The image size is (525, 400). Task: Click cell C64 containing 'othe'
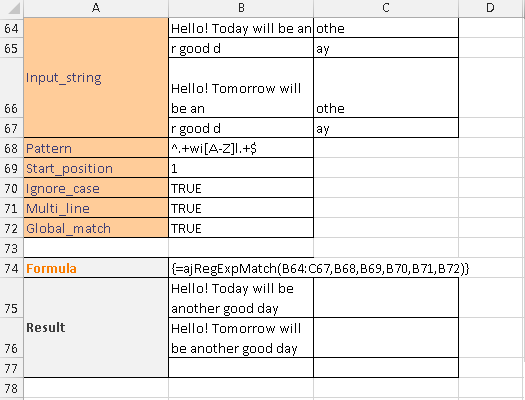[386, 28]
